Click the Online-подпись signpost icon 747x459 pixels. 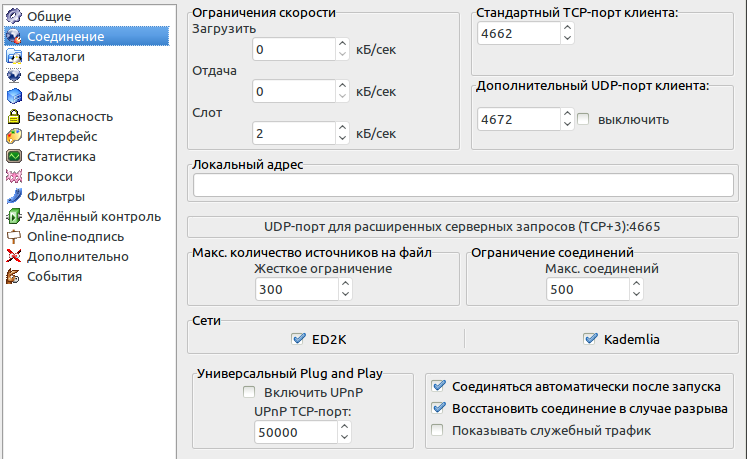point(14,236)
